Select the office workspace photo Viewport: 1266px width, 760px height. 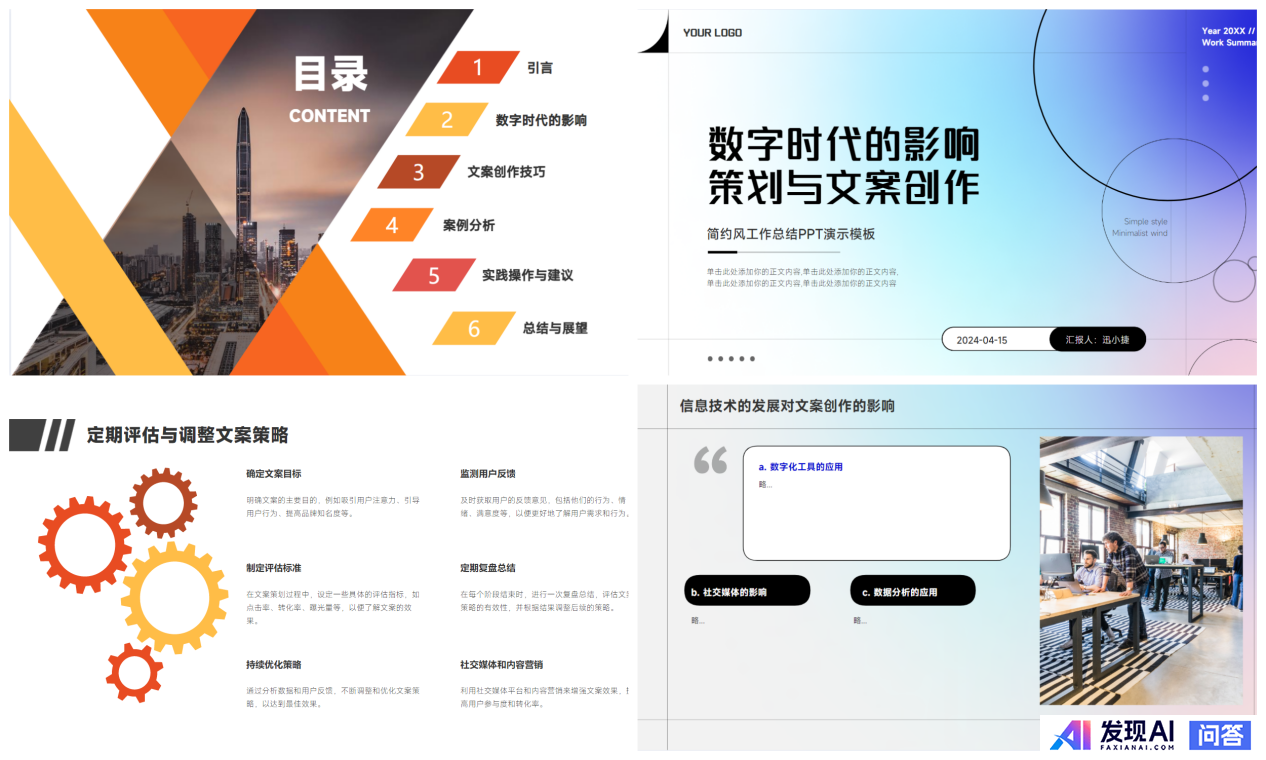click(1140, 570)
